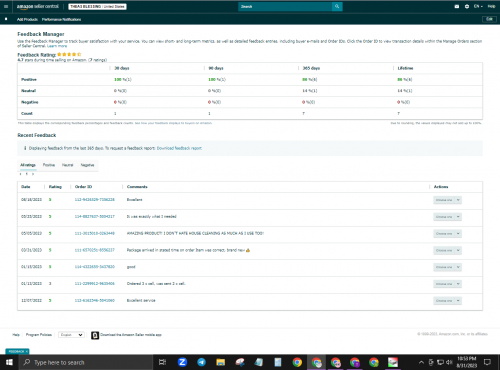The height and width of the screenshot is (370, 500).
Task: Open the Help link in header
Action: [x=491, y=6]
